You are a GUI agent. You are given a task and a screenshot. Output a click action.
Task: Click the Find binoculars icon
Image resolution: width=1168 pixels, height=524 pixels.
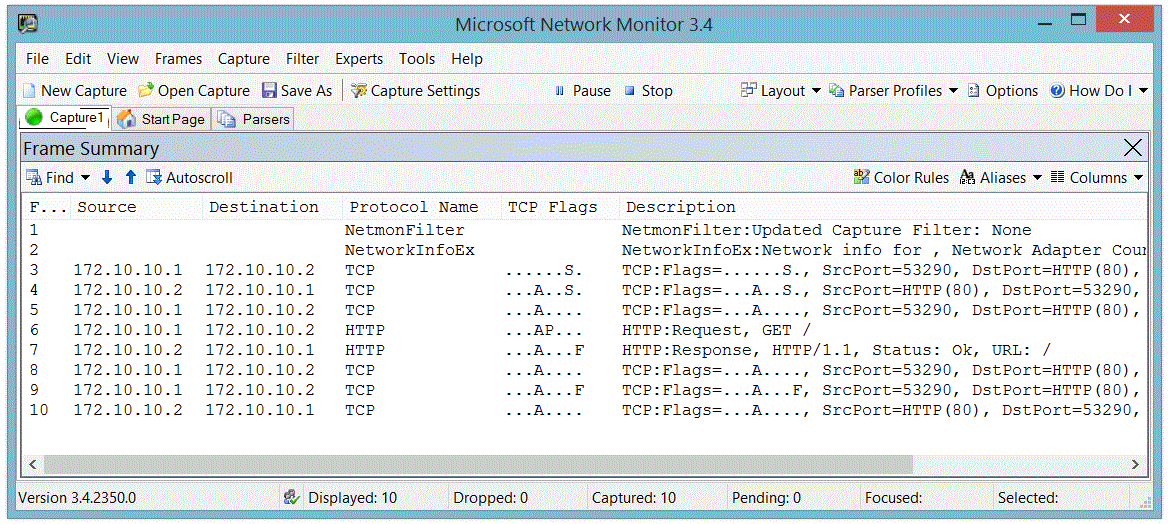coord(34,177)
